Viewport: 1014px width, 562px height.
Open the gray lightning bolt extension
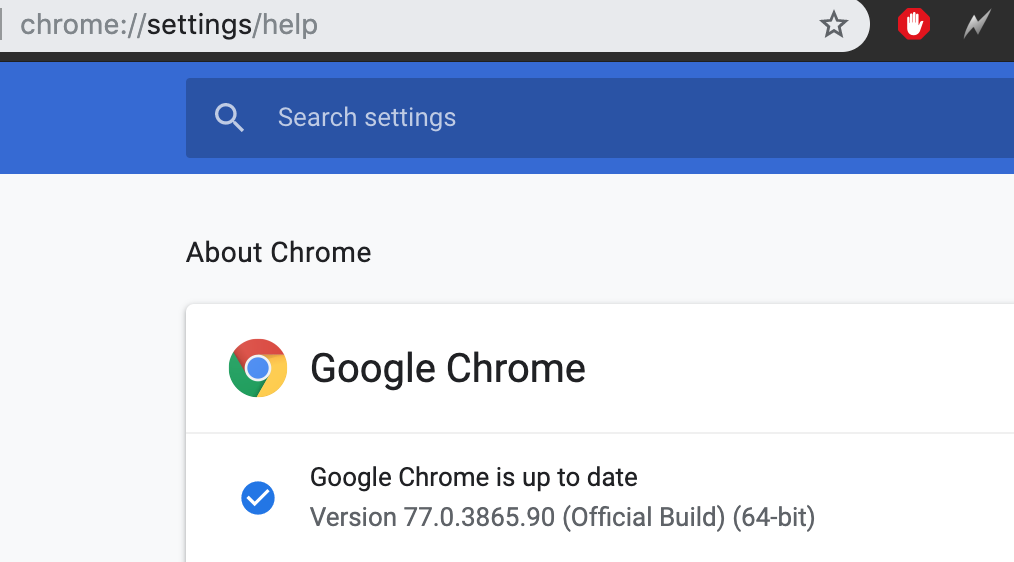pos(977,25)
